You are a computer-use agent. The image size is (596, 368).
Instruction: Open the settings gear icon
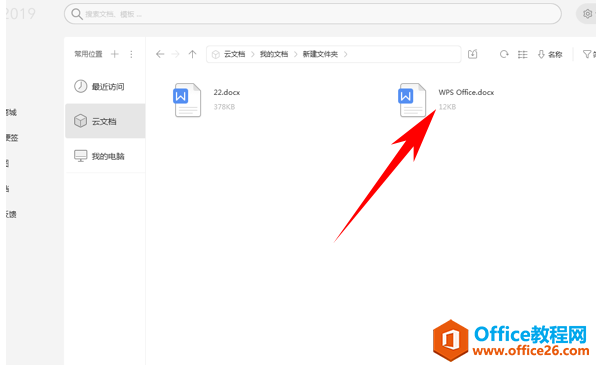(x=587, y=14)
